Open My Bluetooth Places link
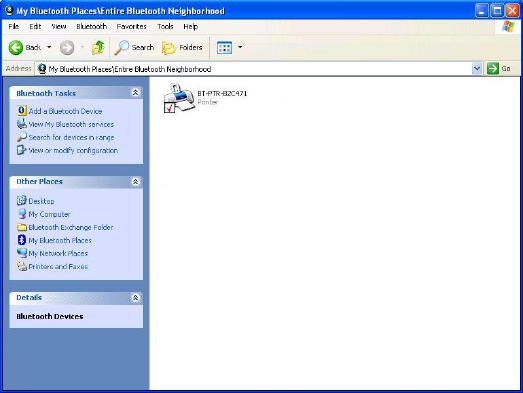Image resolution: width=523 pixels, height=393 pixels. coord(60,240)
